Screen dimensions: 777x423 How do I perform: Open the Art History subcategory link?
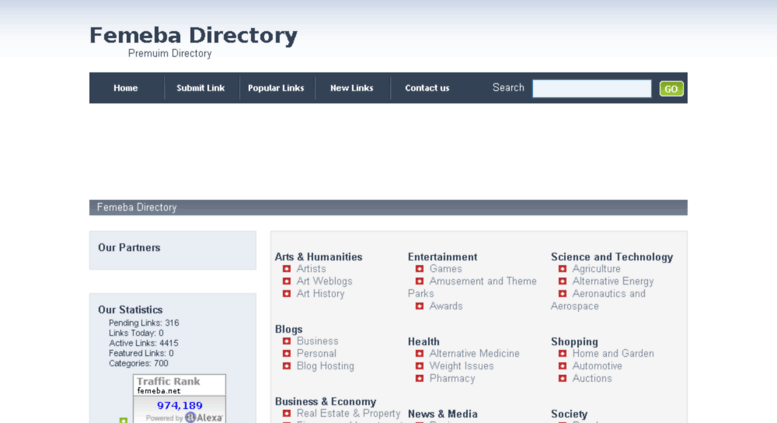[x=321, y=294]
